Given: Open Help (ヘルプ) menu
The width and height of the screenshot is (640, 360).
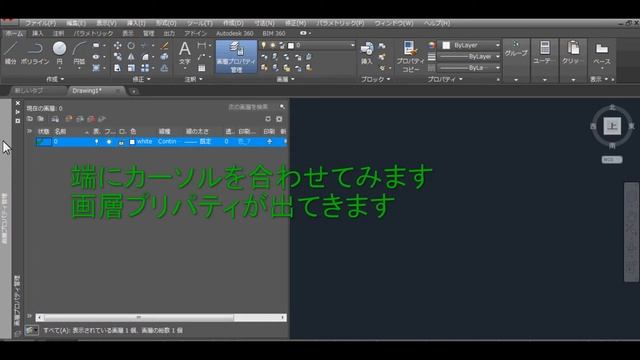Looking at the screenshot, I should tap(437, 23).
